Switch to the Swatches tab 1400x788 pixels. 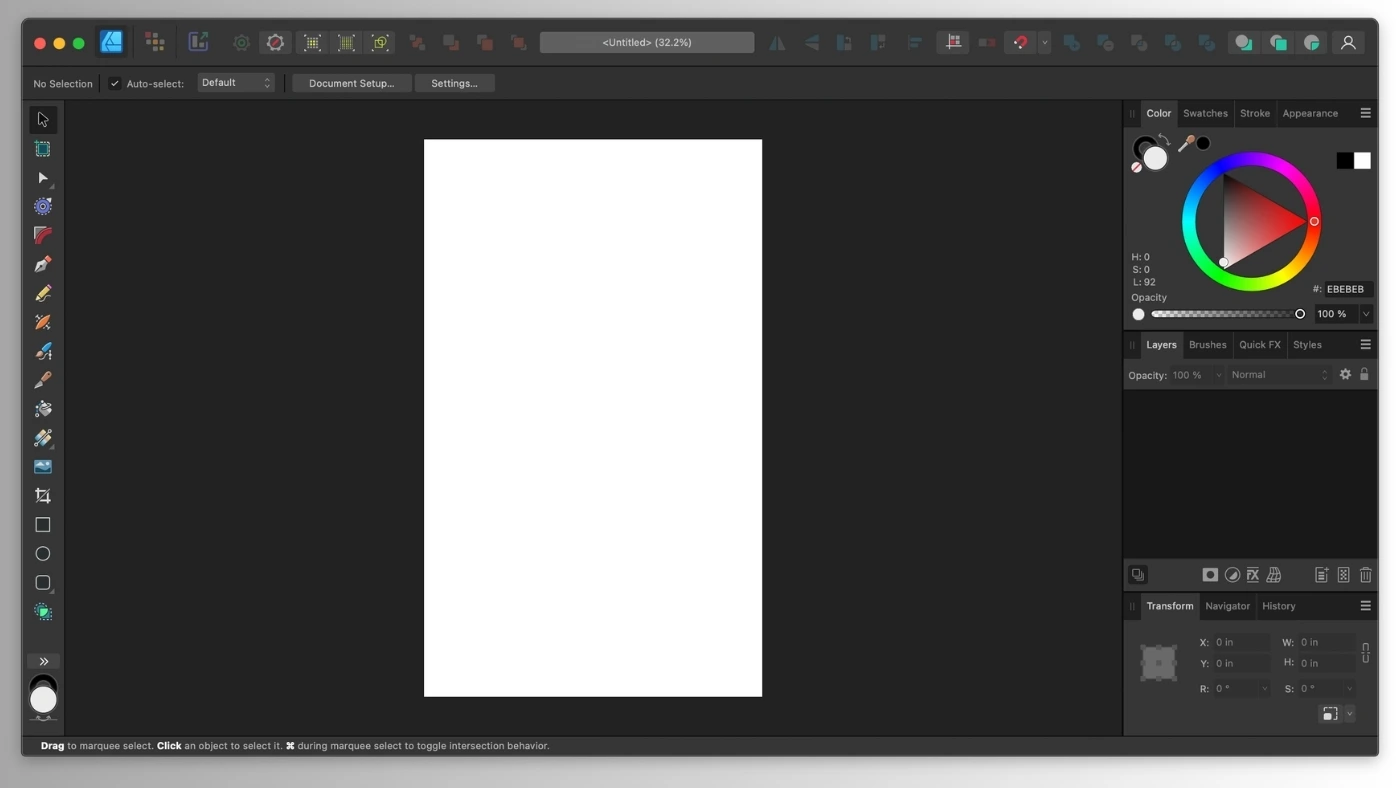[x=1205, y=113]
